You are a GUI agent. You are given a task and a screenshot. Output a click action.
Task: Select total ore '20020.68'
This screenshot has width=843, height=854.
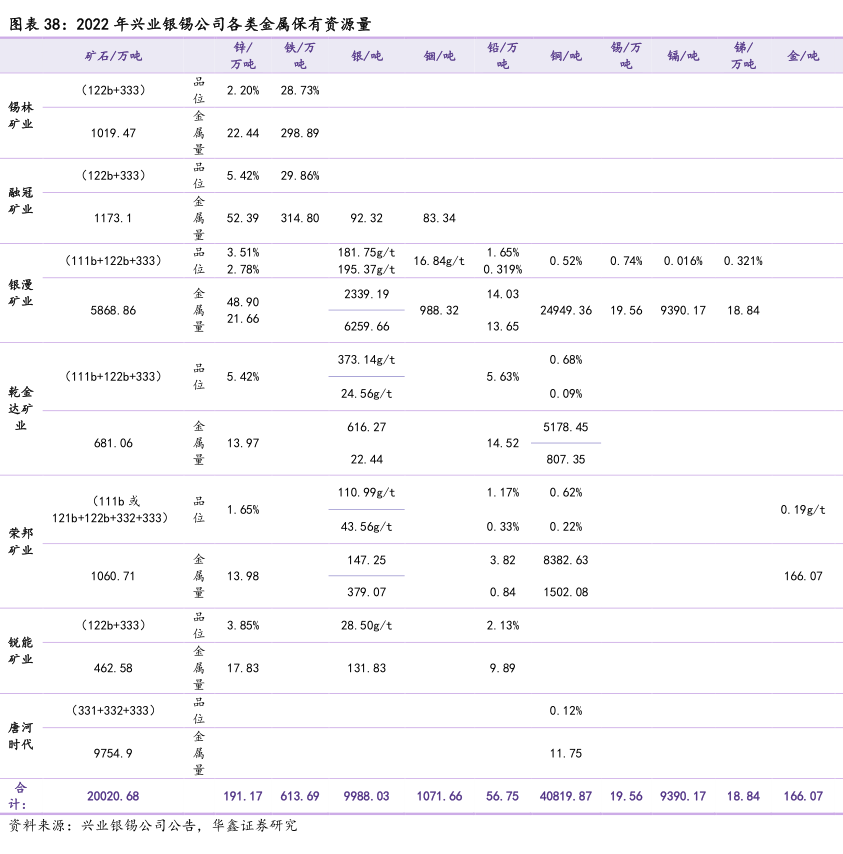[113, 796]
